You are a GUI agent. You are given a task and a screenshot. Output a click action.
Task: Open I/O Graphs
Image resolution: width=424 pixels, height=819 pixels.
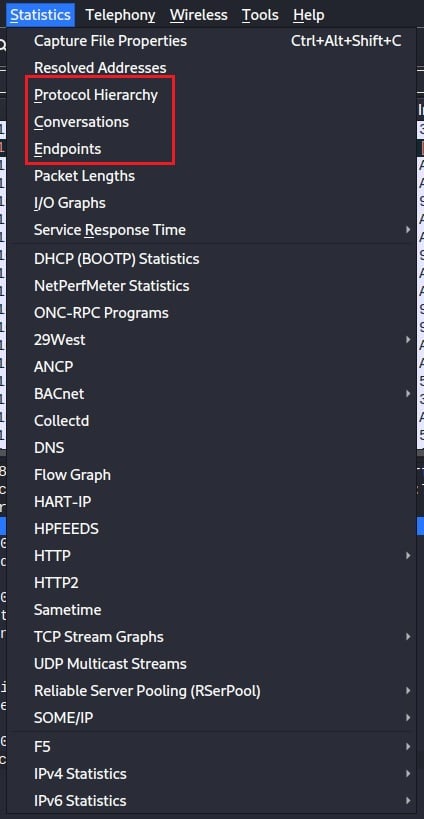211,203
